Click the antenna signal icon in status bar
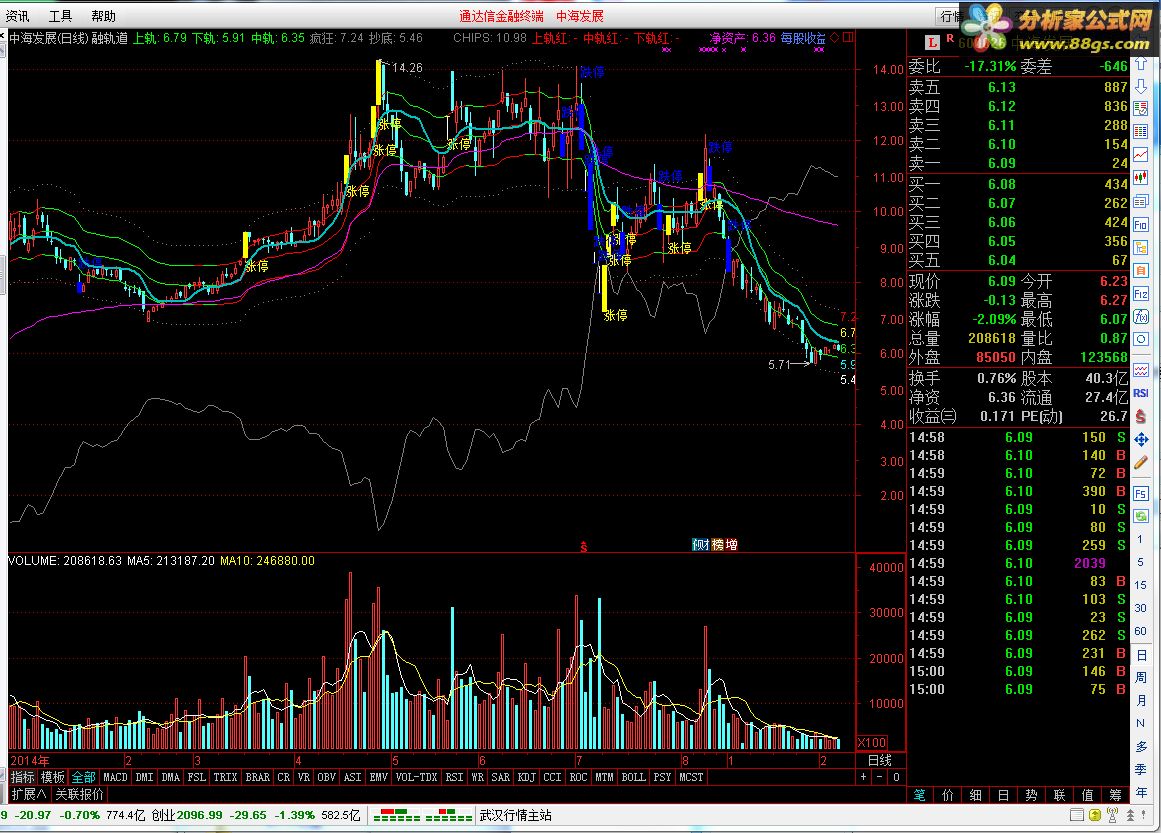The width and height of the screenshot is (1161, 833). (1112, 815)
